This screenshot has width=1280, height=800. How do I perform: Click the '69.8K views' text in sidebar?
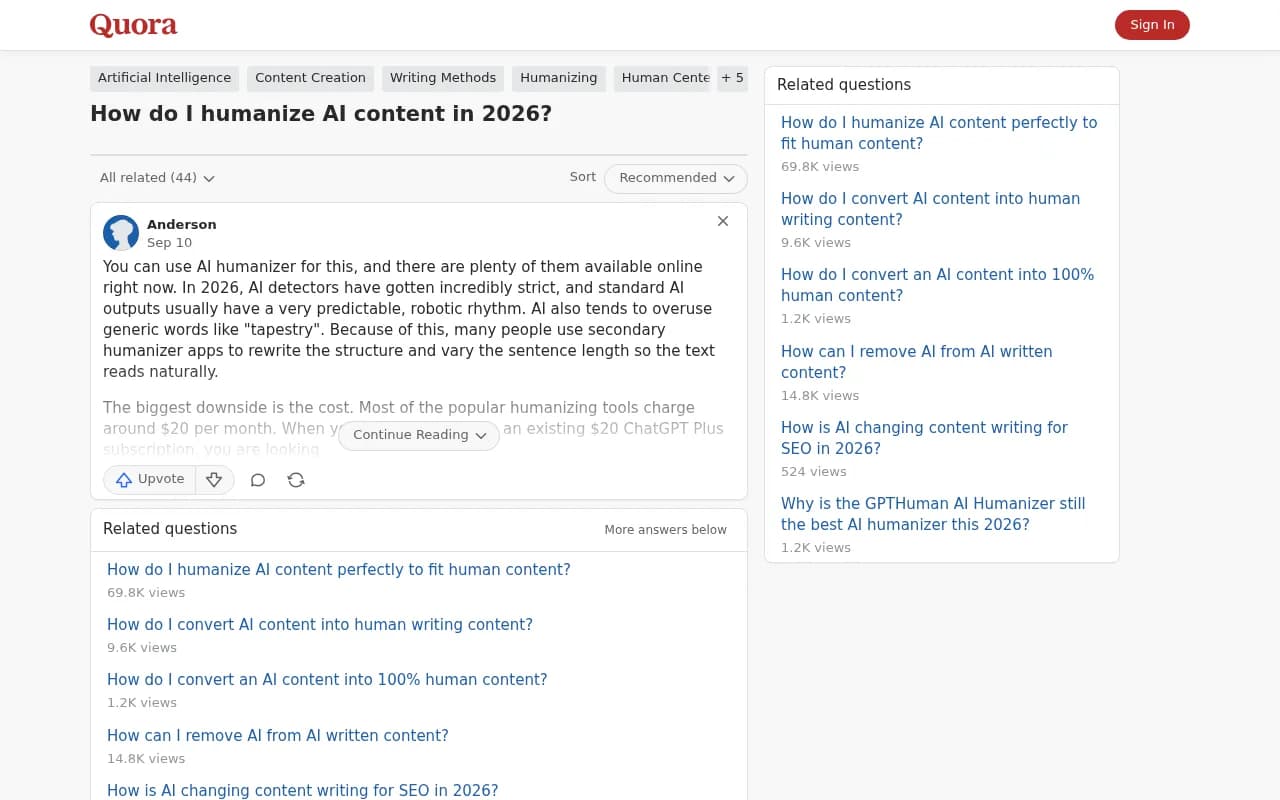(x=820, y=167)
